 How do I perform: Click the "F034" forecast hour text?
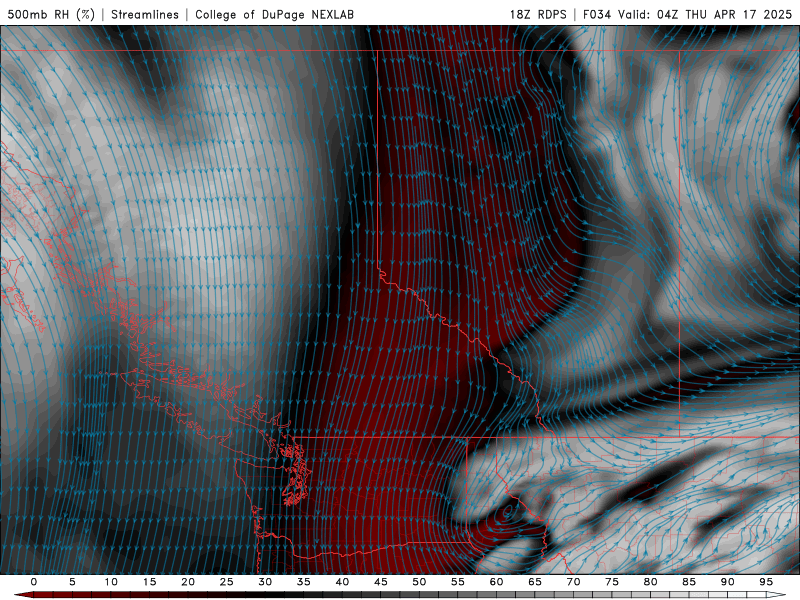596,14
